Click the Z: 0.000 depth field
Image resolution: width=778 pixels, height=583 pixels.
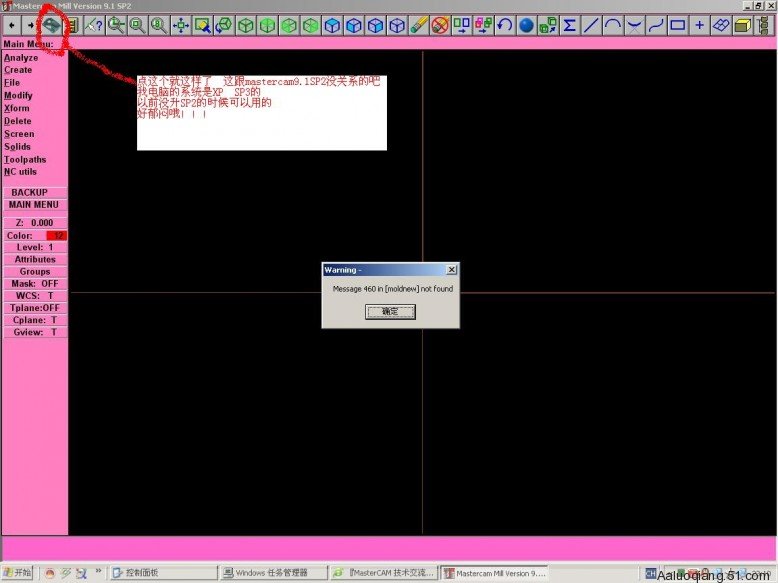click(x=35, y=223)
